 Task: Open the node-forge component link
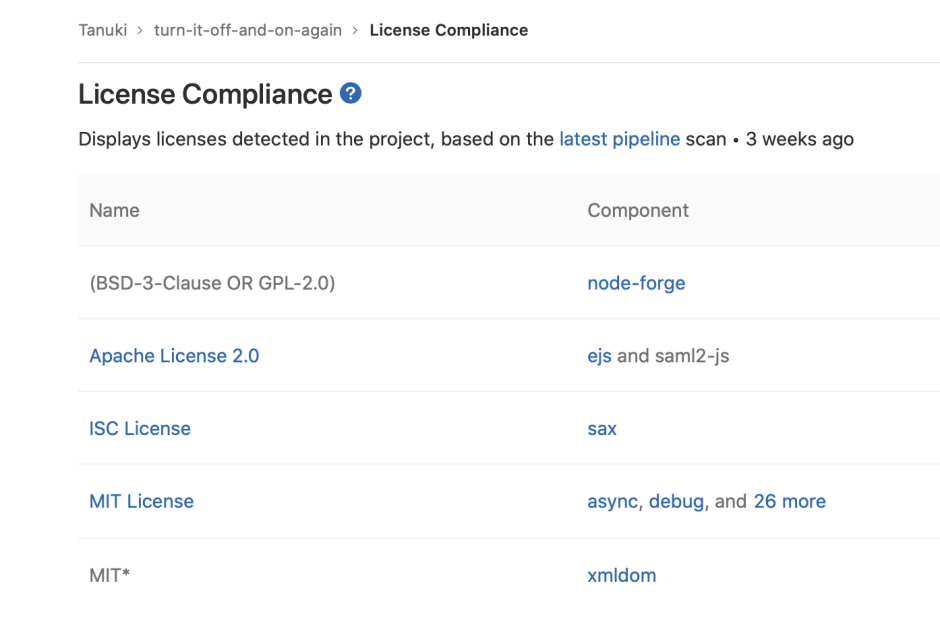tap(636, 283)
